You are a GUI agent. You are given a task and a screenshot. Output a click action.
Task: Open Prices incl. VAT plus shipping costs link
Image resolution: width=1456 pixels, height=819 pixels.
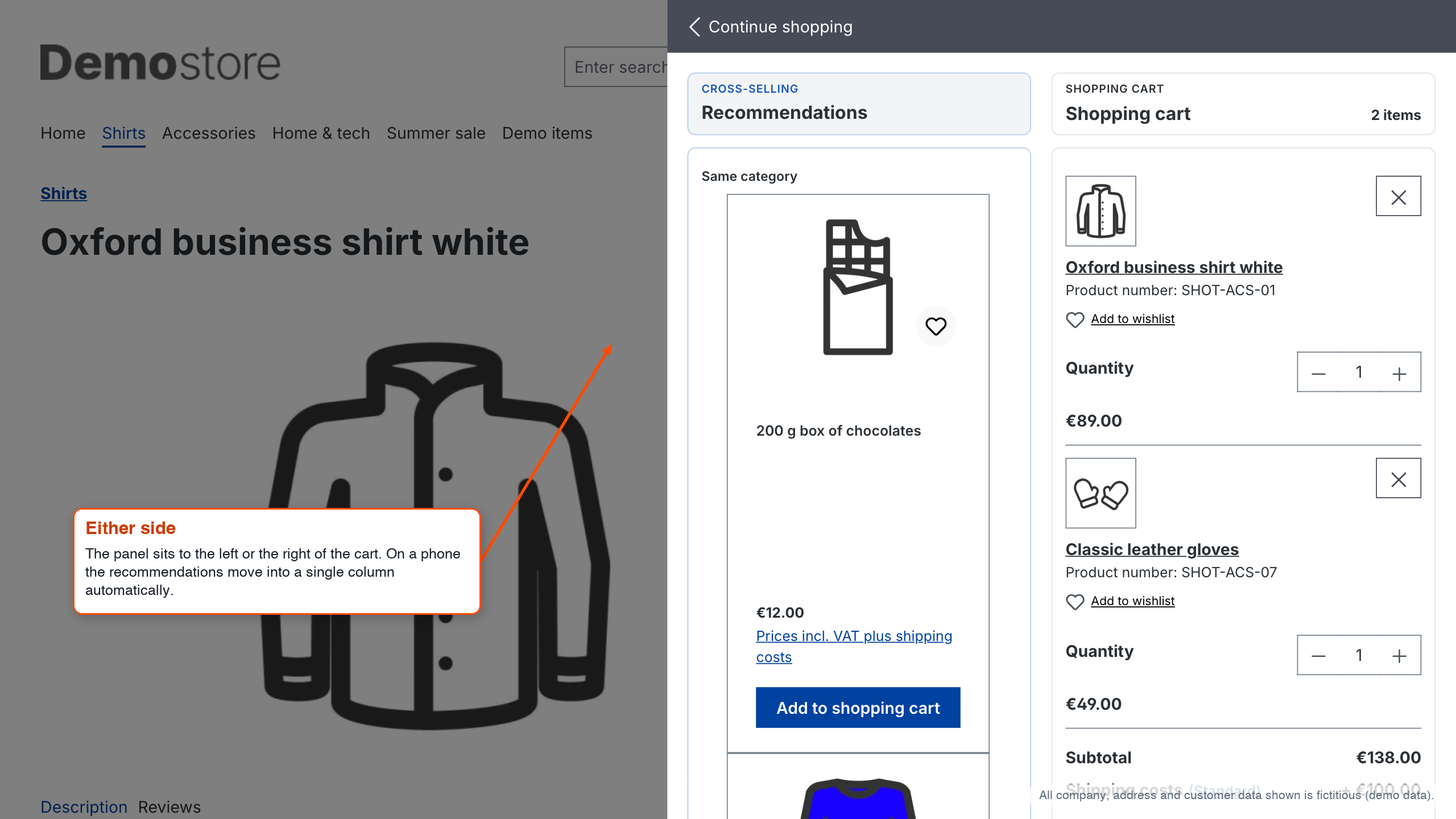tap(854, 646)
